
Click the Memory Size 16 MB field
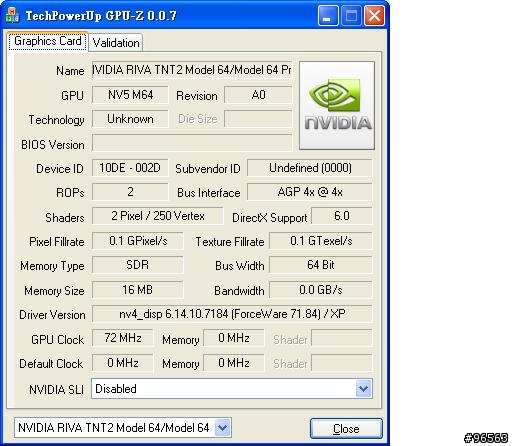pyautogui.click(x=138, y=290)
